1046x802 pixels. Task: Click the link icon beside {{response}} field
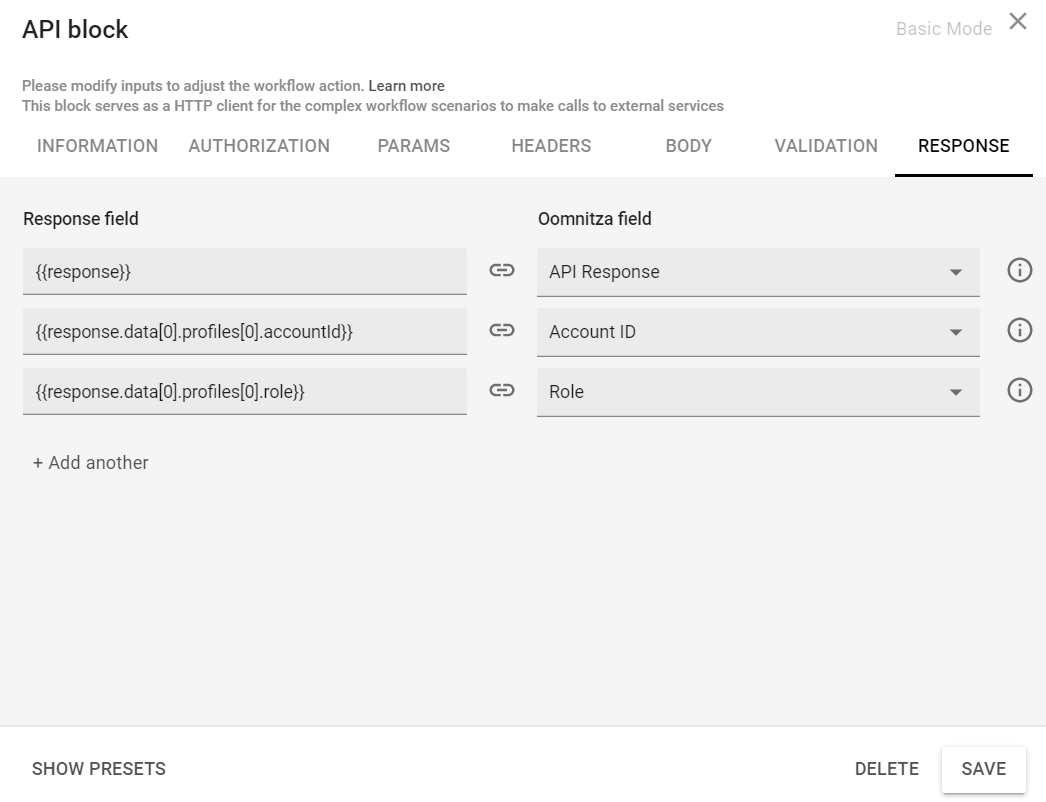point(501,270)
